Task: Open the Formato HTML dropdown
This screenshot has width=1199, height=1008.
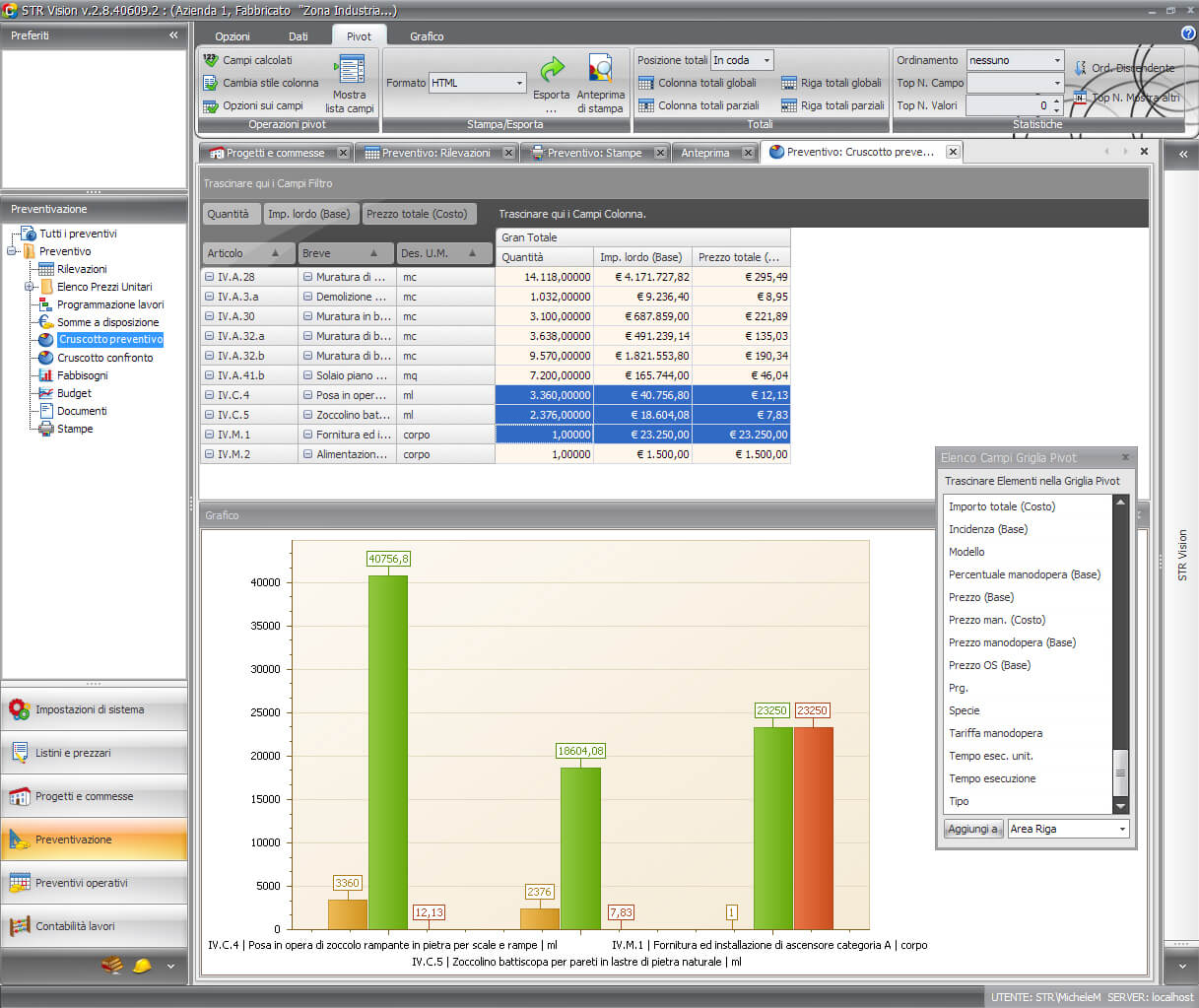Action: click(x=519, y=83)
